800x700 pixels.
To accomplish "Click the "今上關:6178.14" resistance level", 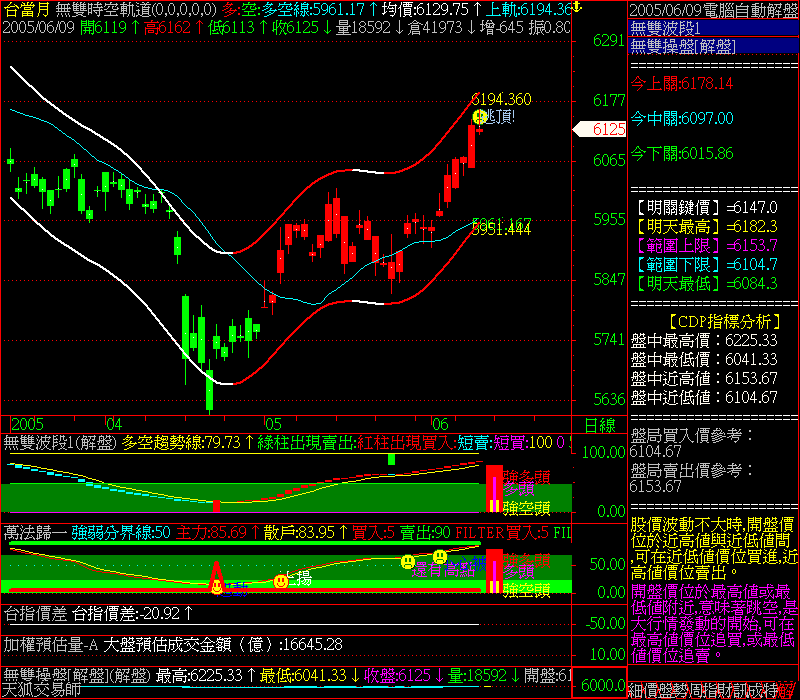I will pyautogui.click(x=682, y=83).
